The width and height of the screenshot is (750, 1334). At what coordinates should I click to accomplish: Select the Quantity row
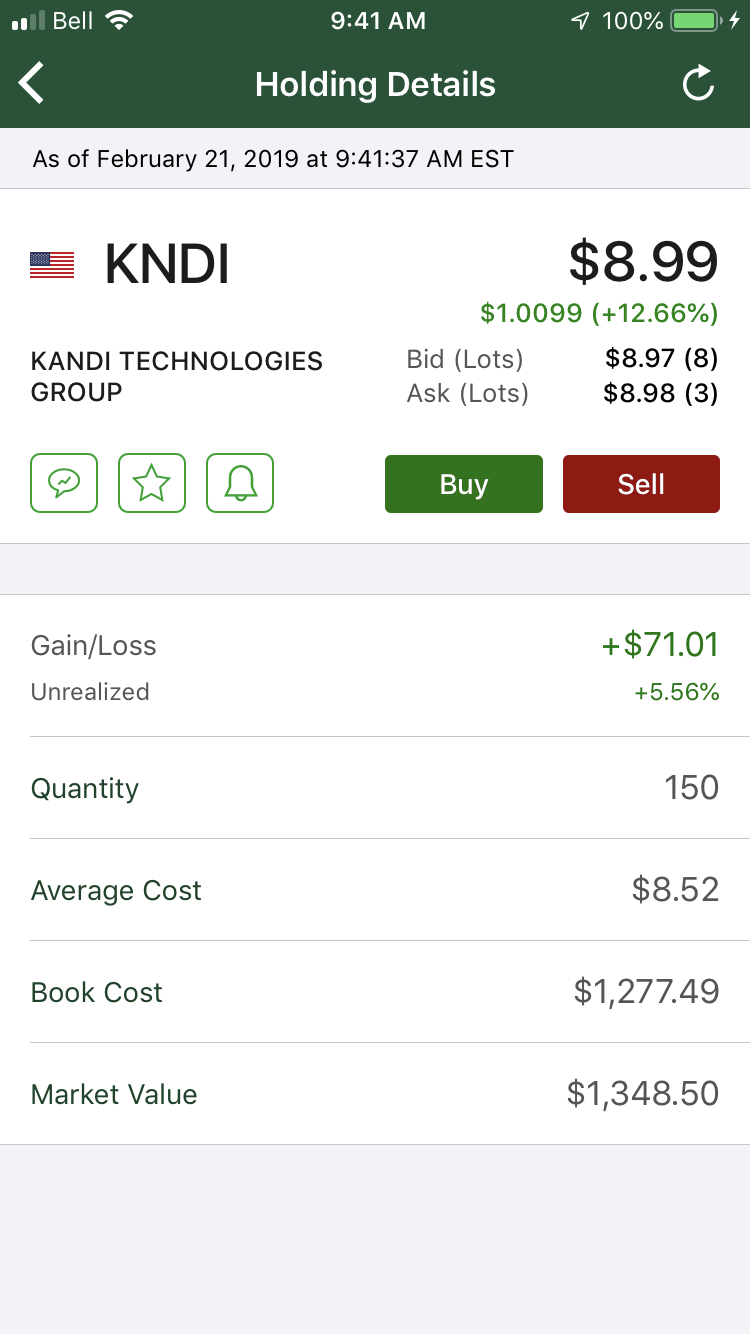375,788
